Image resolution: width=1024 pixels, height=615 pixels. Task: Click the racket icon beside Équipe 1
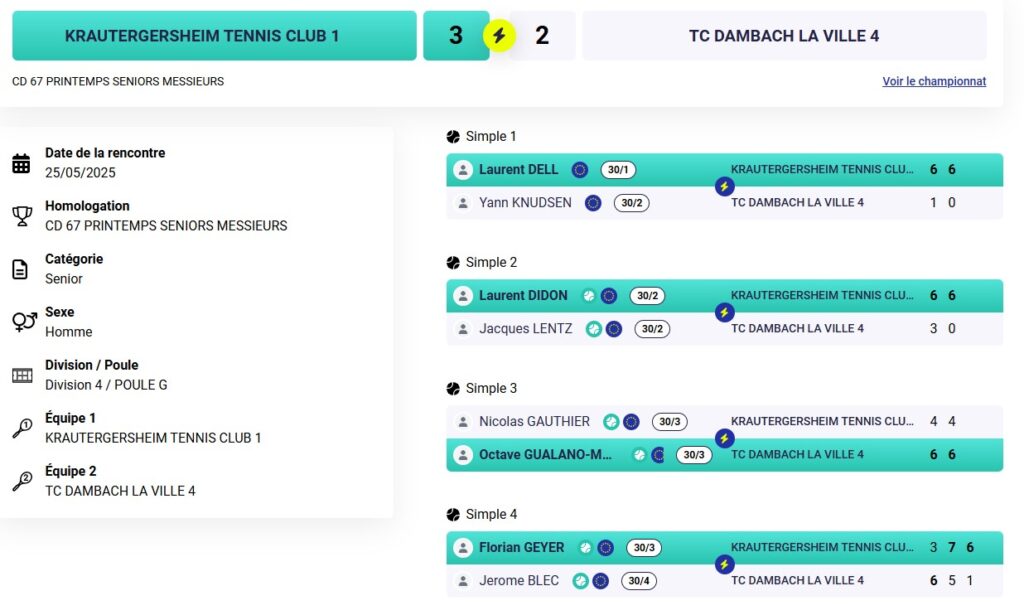(x=22, y=428)
